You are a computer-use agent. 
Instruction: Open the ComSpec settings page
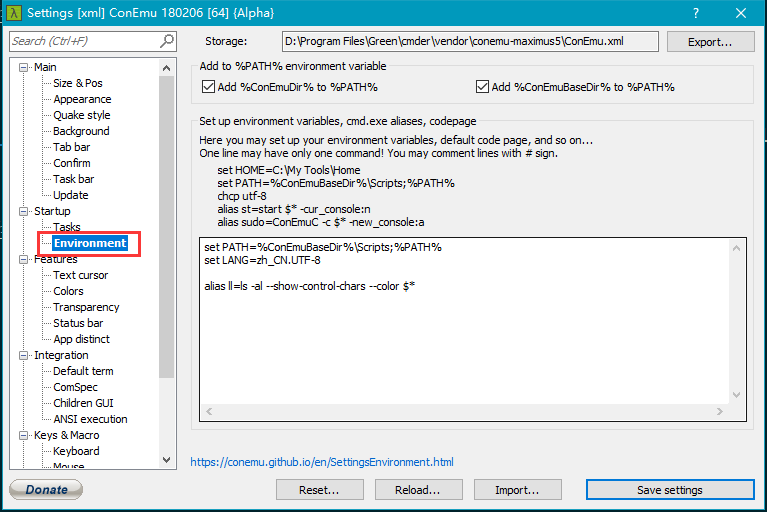pyautogui.click(x=75, y=387)
